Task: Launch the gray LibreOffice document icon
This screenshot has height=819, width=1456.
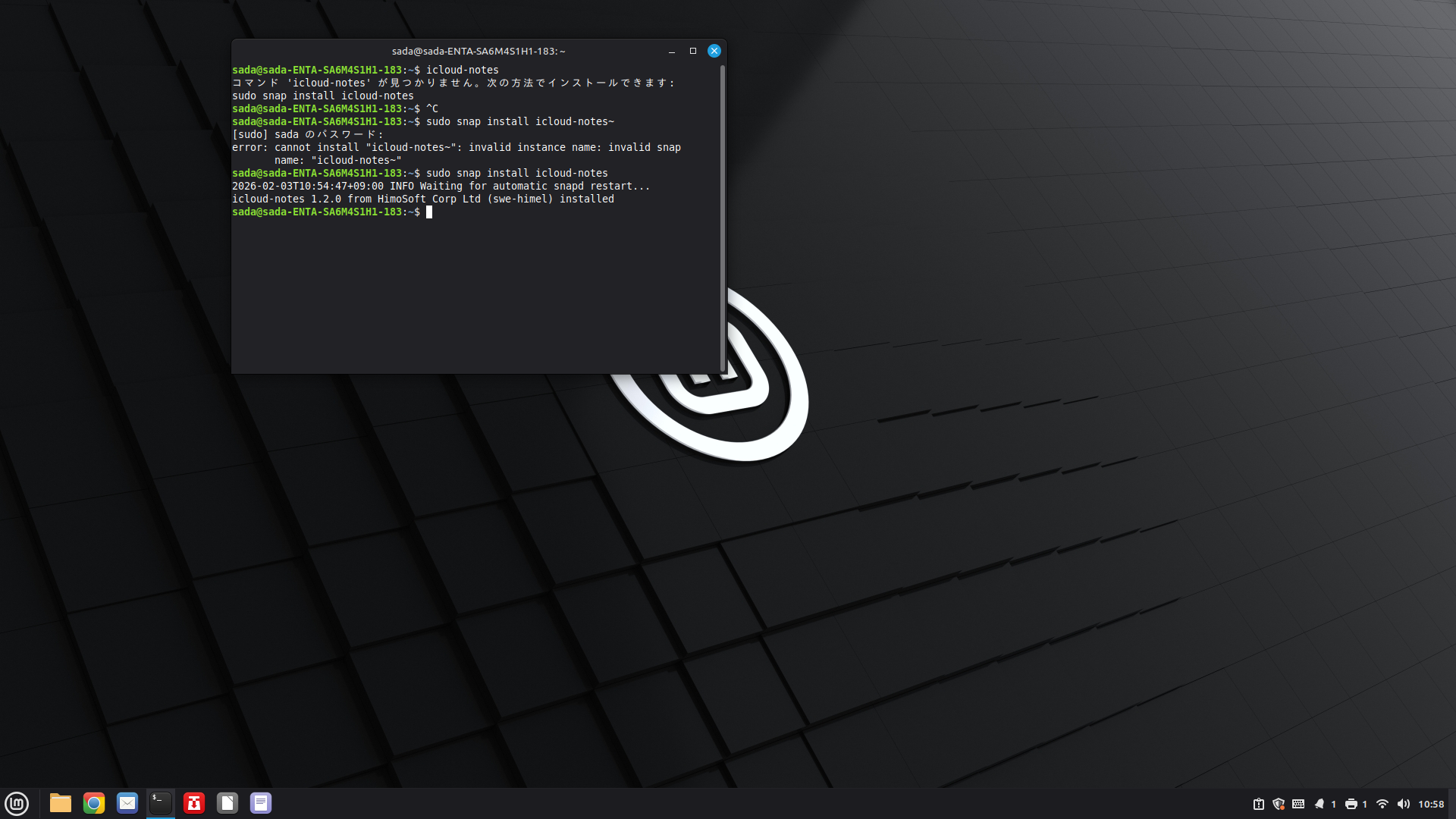Action: (227, 803)
